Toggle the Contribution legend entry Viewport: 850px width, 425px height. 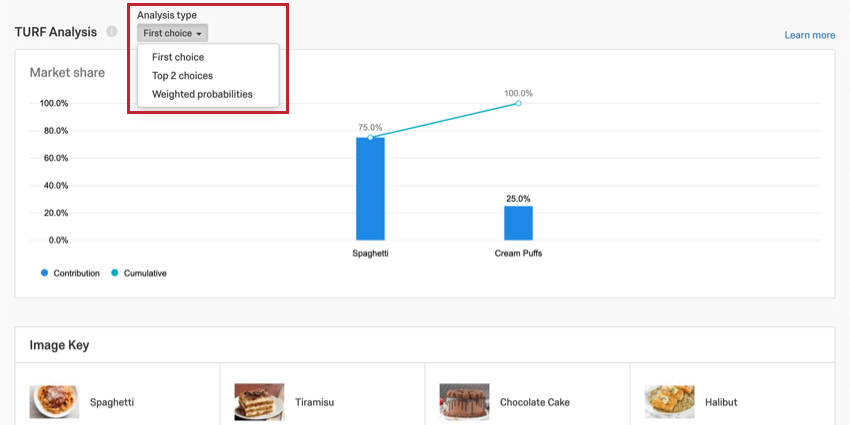click(70, 273)
